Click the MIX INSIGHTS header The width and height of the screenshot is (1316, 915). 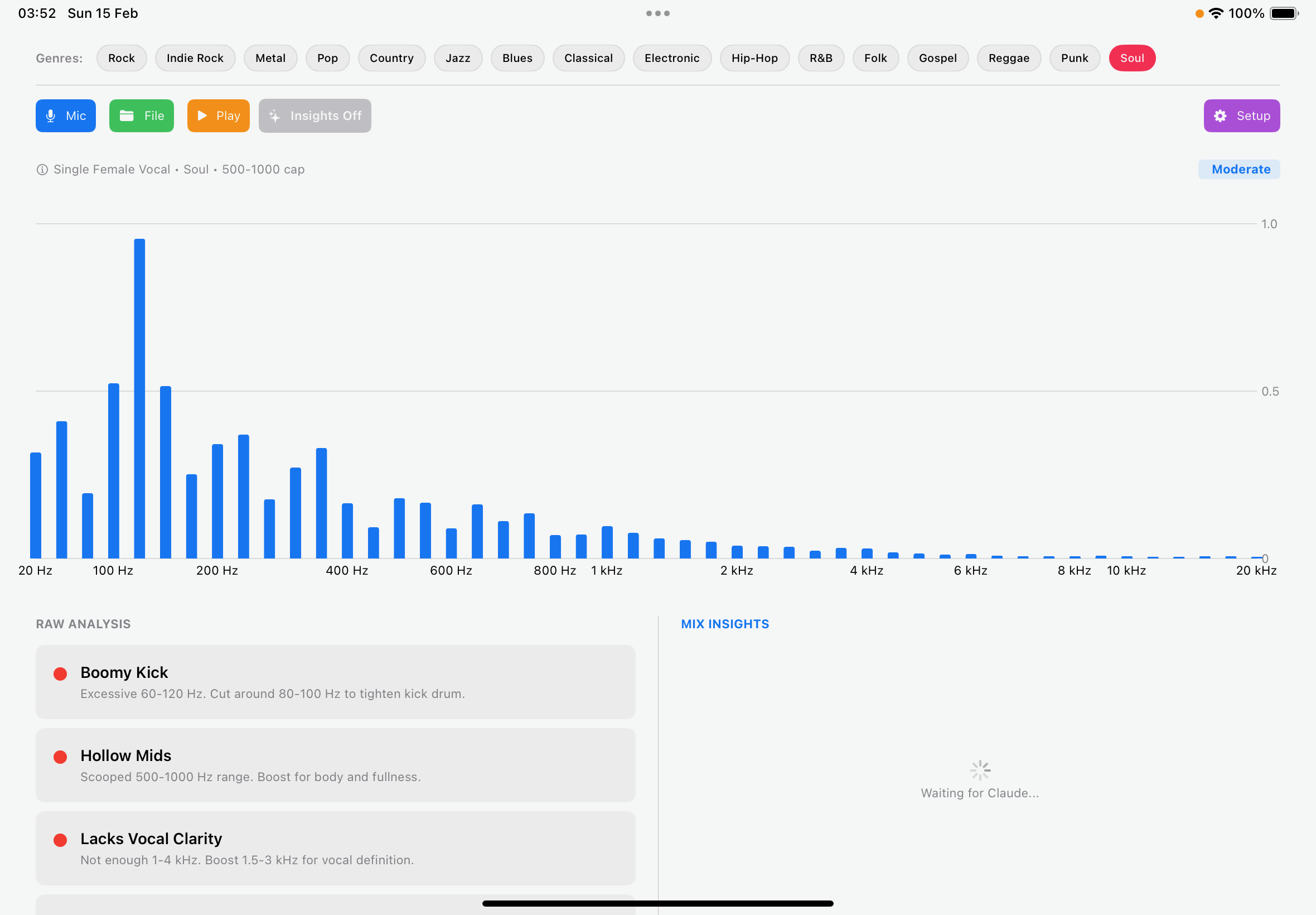[725, 624]
